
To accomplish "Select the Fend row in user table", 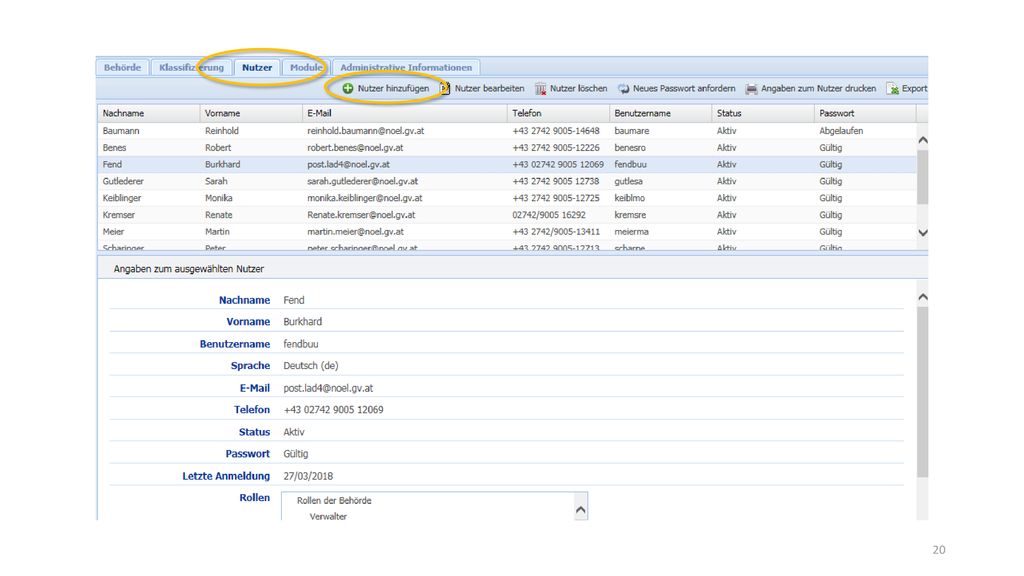I will pos(507,165).
